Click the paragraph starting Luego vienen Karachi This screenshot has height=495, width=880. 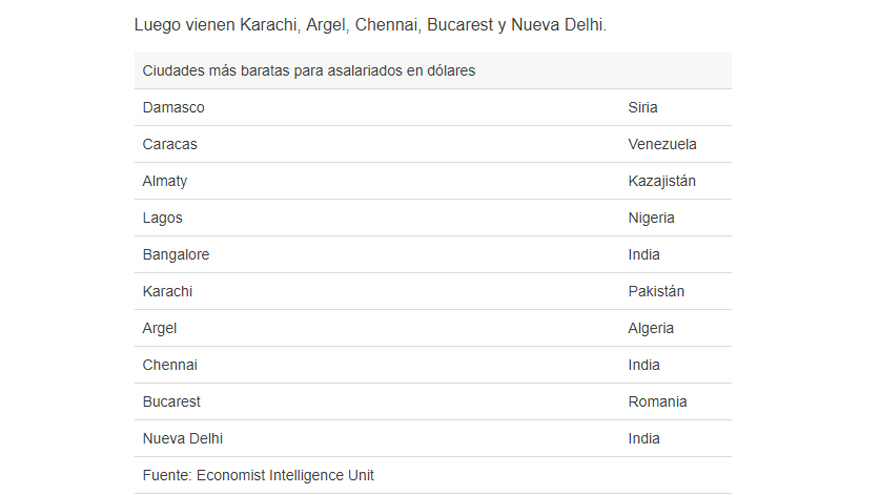pyautogui.click(x=370, y=25)
